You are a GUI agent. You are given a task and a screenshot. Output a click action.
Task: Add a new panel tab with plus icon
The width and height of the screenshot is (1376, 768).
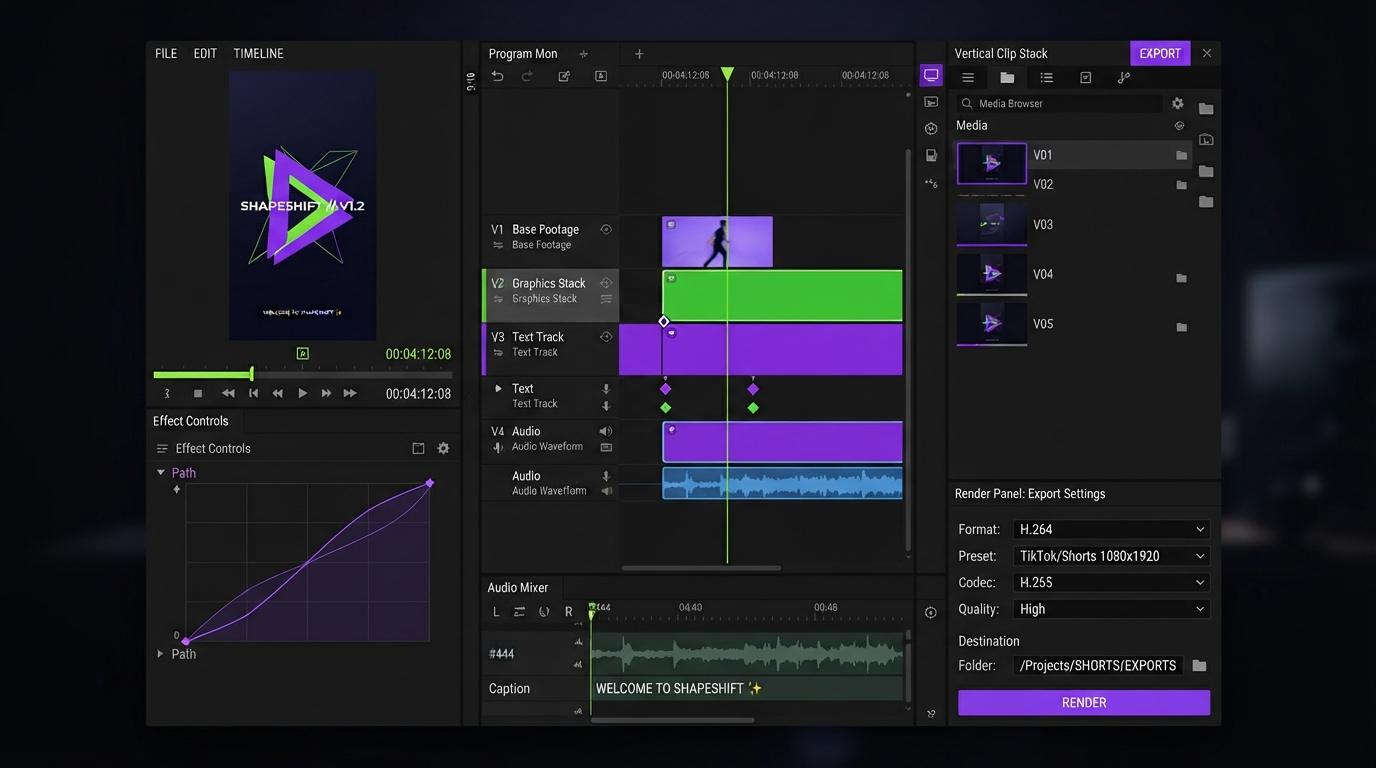[639, 54]
